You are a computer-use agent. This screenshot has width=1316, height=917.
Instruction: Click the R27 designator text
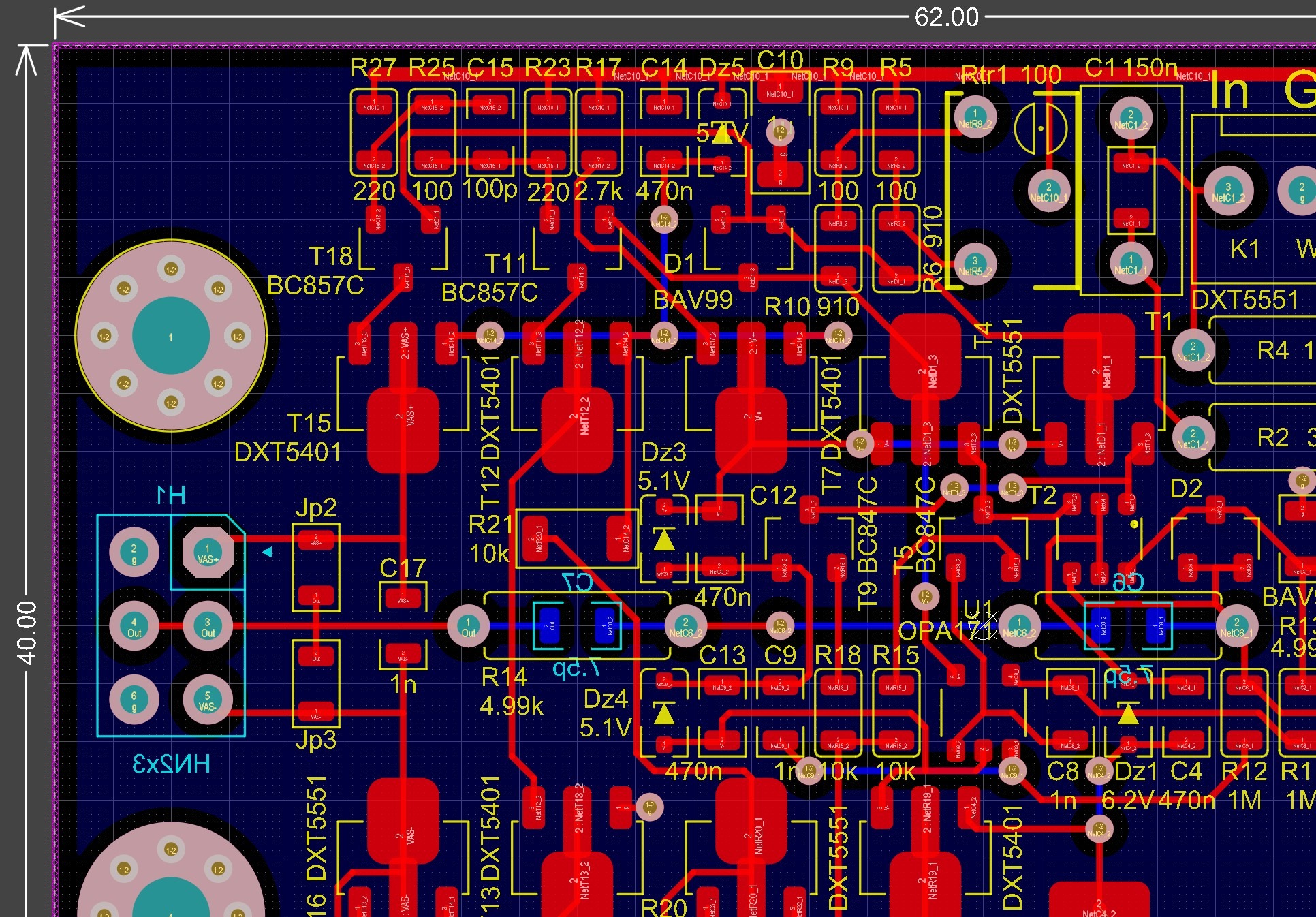click(373, 68)
